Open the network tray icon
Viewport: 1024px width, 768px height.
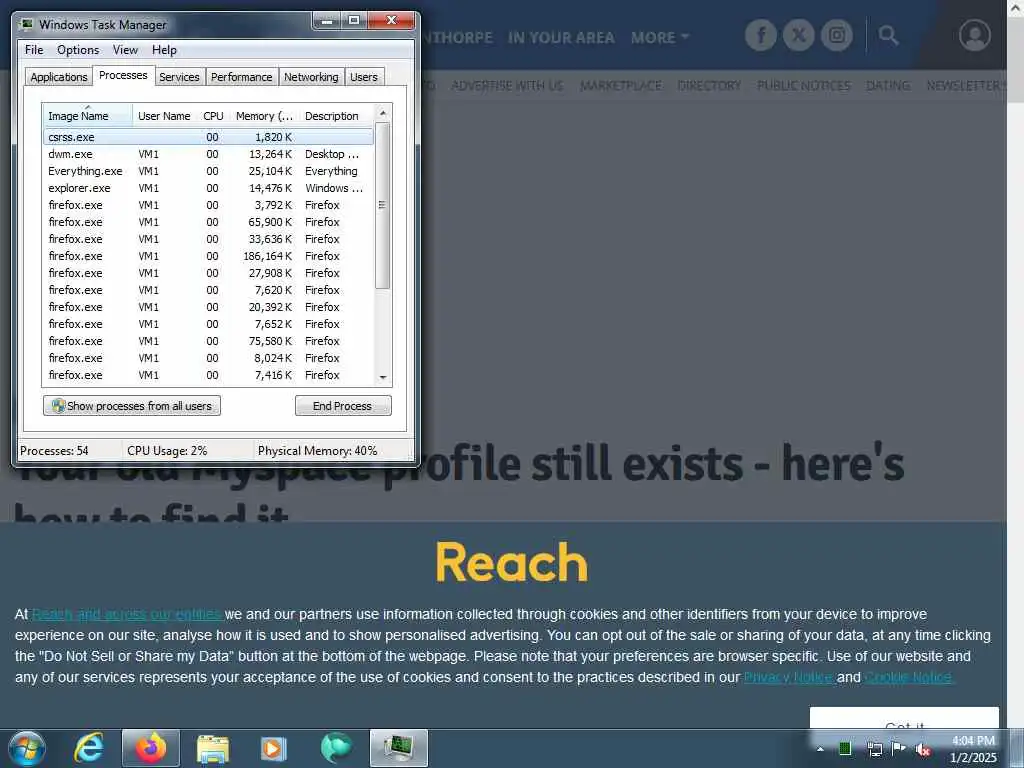click(x=874, y=749)
